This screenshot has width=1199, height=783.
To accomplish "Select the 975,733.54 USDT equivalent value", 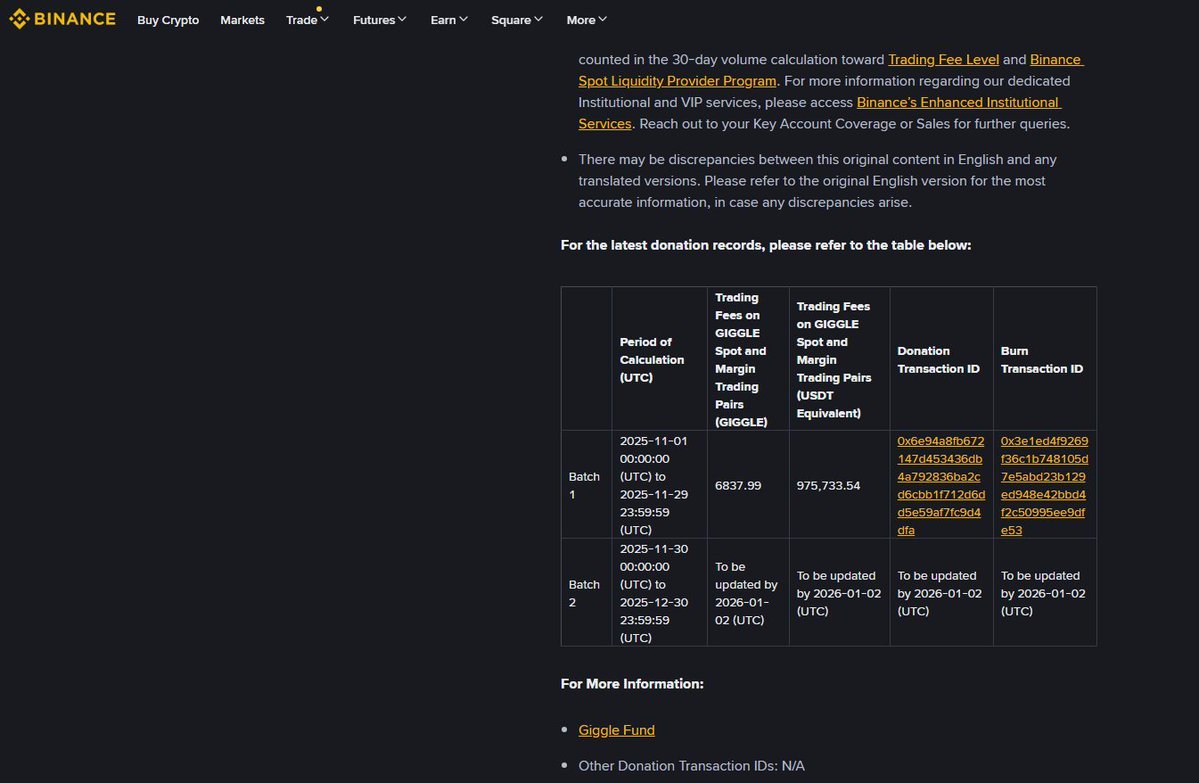I will coord(828,486).
